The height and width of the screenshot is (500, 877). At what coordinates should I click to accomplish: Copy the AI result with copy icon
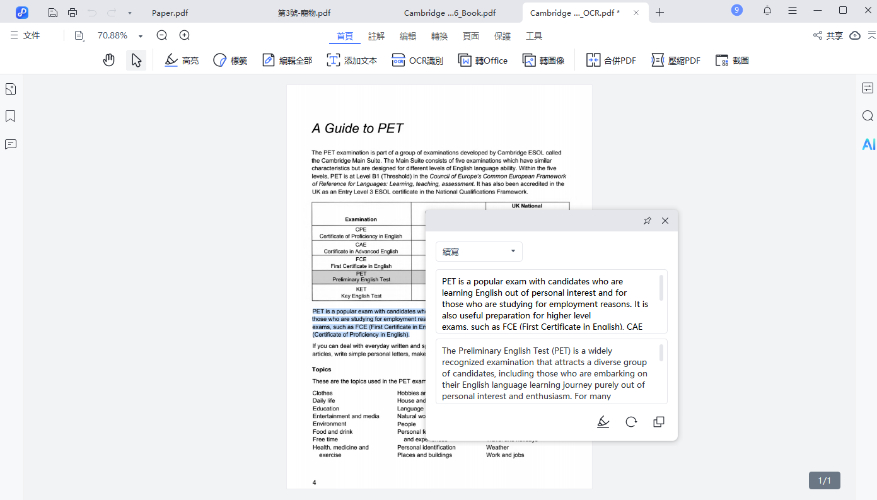point(658,422)
